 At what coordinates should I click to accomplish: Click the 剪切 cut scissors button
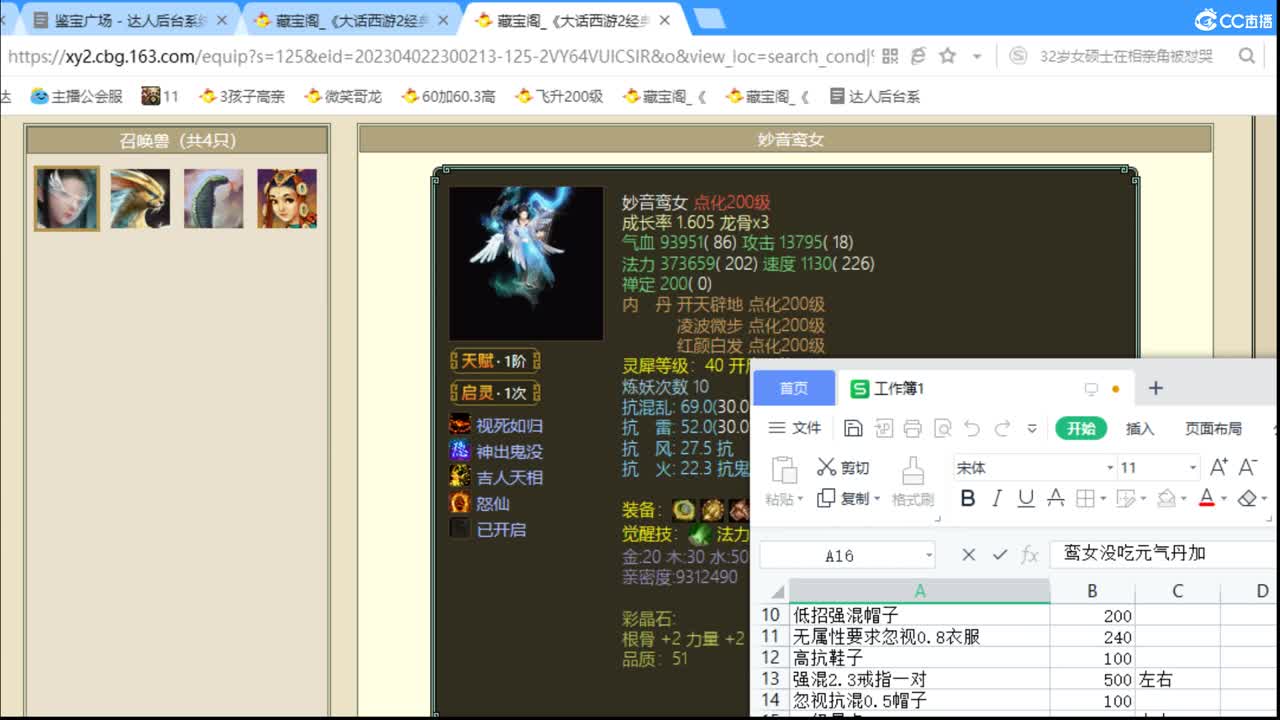coord(843,467)
